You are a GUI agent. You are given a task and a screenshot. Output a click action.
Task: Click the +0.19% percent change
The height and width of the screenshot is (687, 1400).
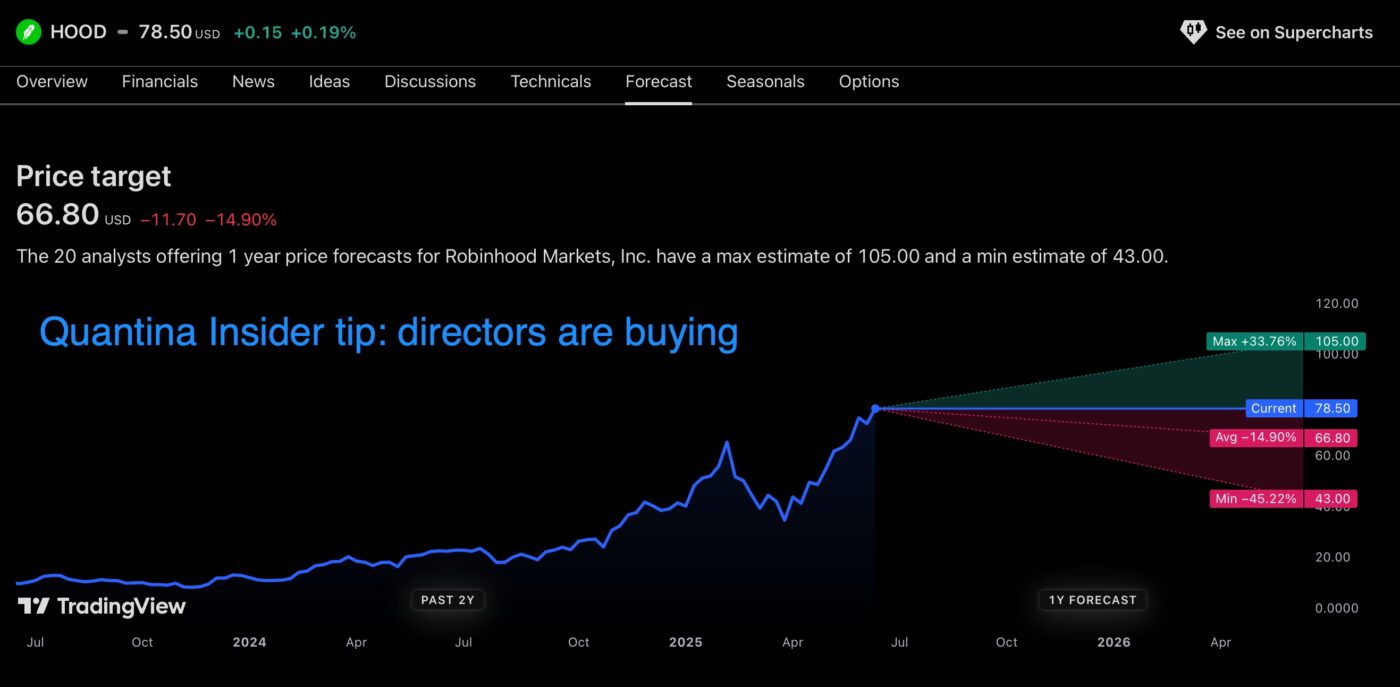[x=323, y=33]
